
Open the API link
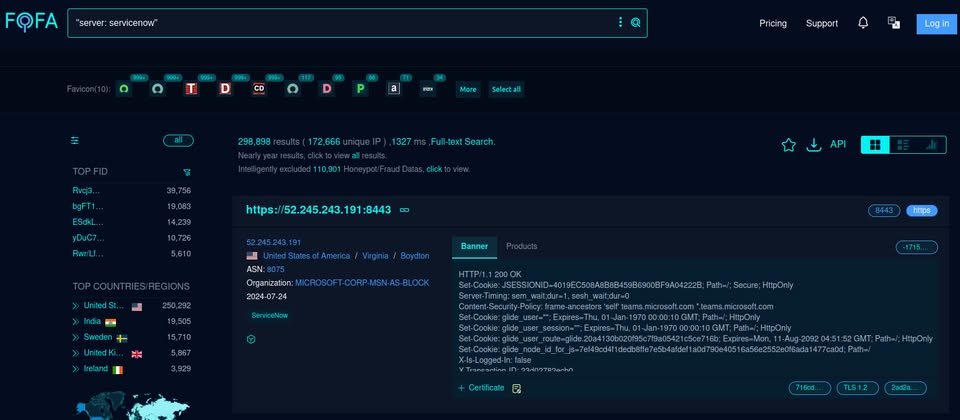tap(838, 145)
